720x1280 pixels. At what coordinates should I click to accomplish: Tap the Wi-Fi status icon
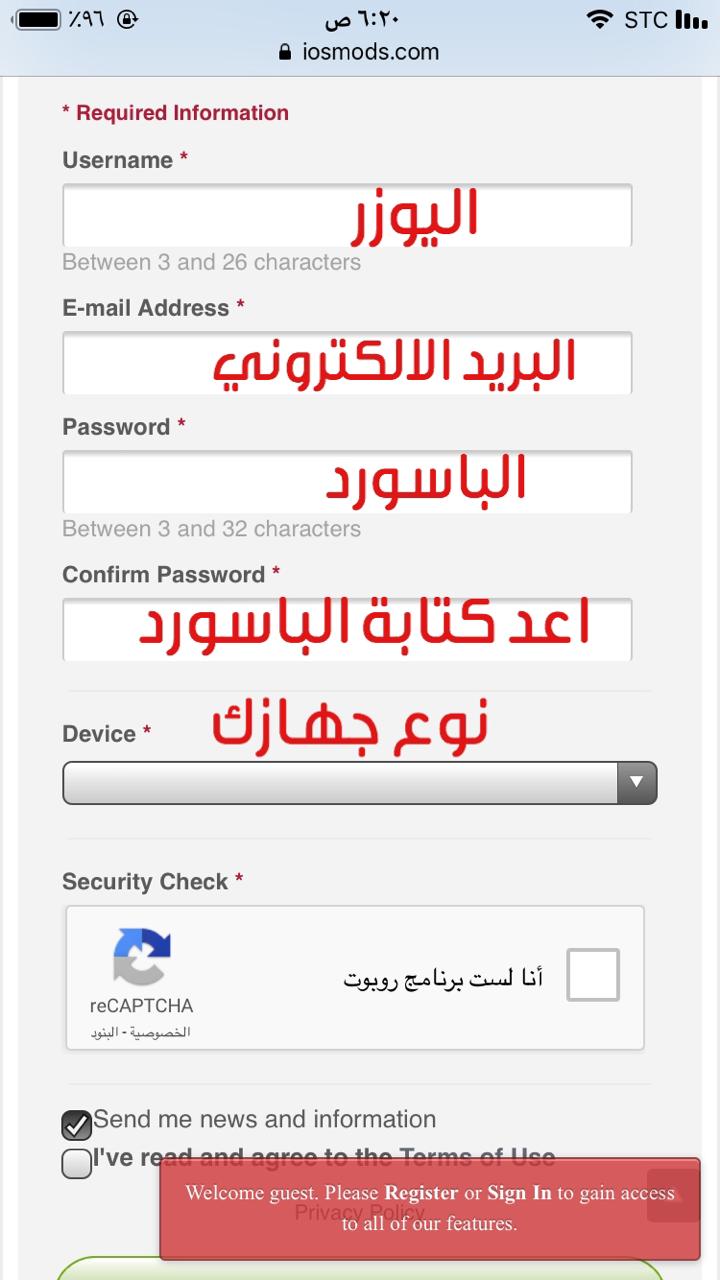point(600,19)
